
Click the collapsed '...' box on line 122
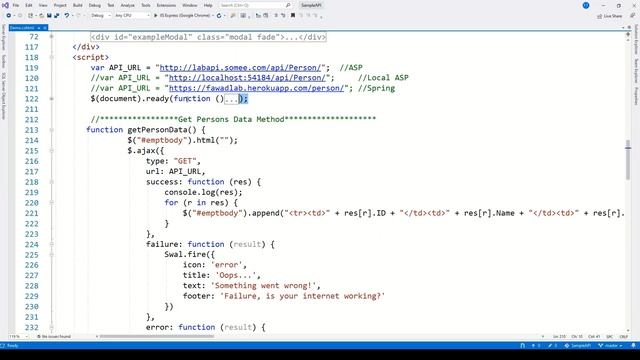(x=231, y=99)
